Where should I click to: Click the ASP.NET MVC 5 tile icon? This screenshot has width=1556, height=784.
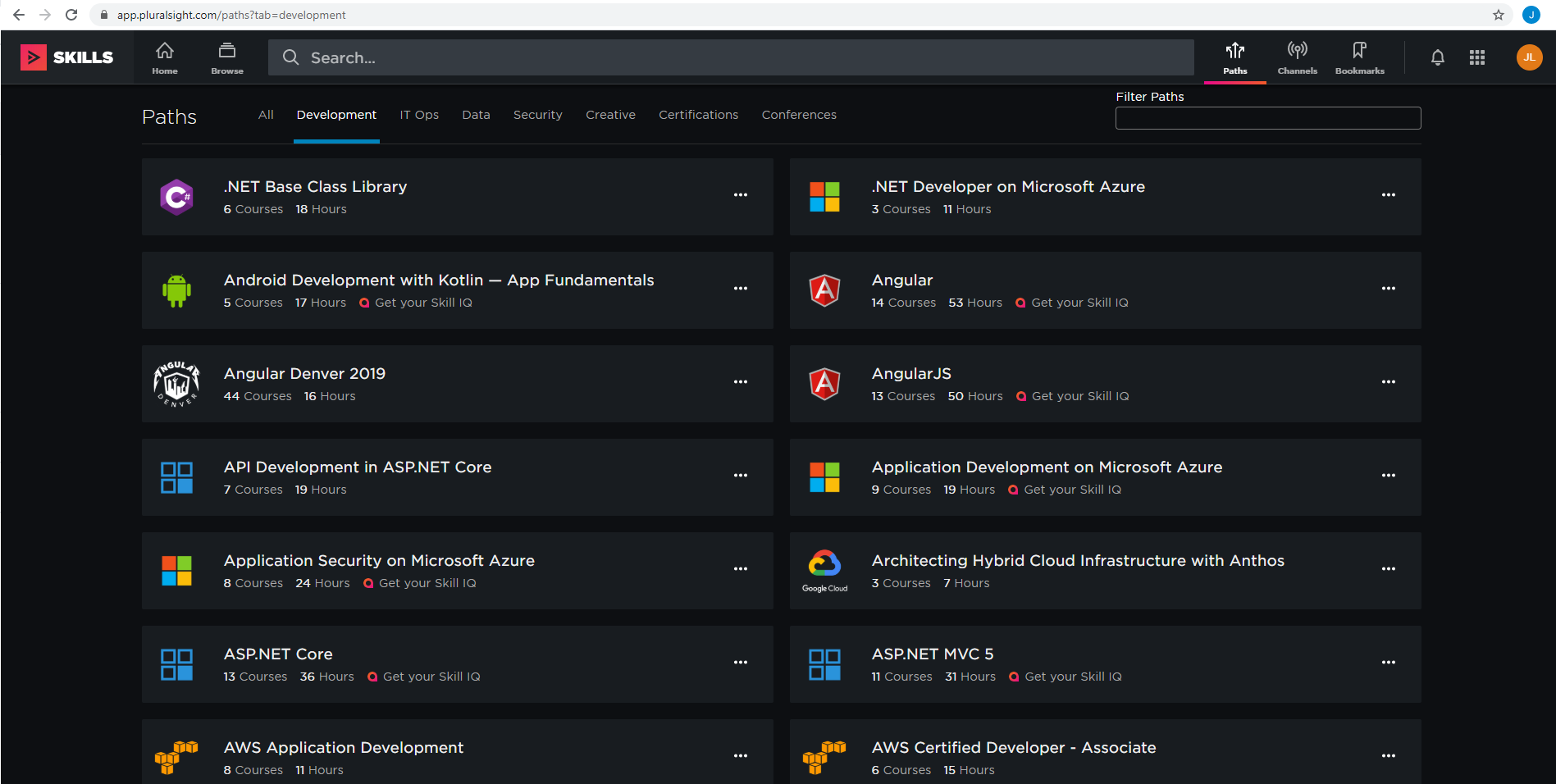(x=824, y=664)
